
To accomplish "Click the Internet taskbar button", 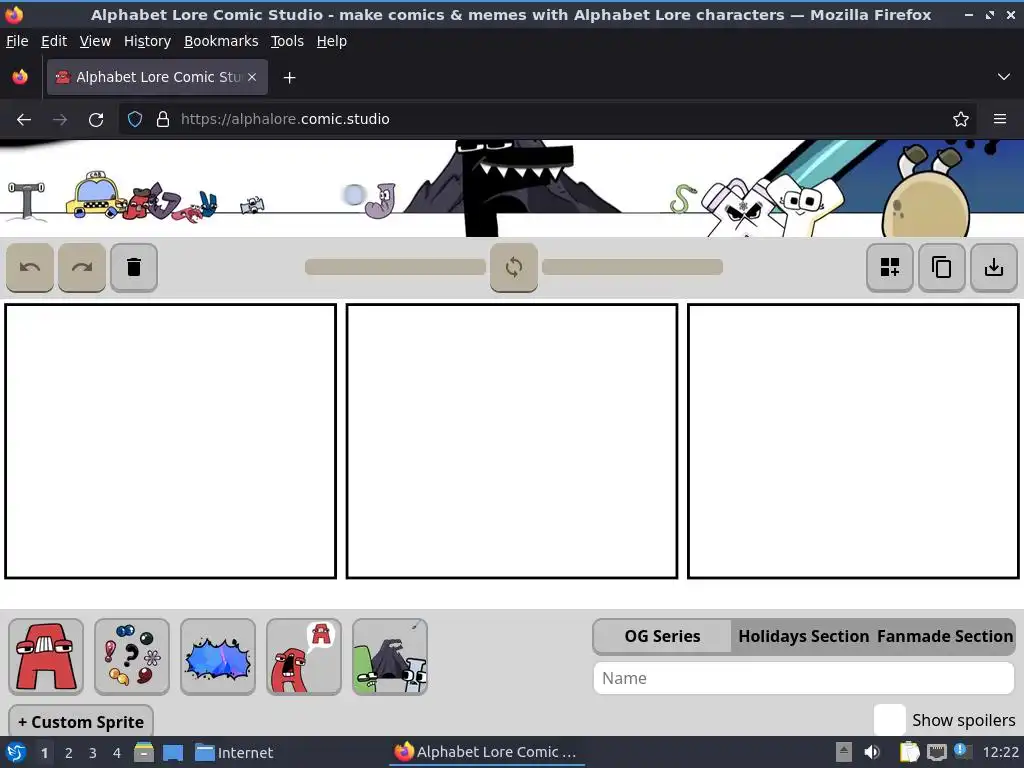I will pyautogui.click(x=234, y=753).
